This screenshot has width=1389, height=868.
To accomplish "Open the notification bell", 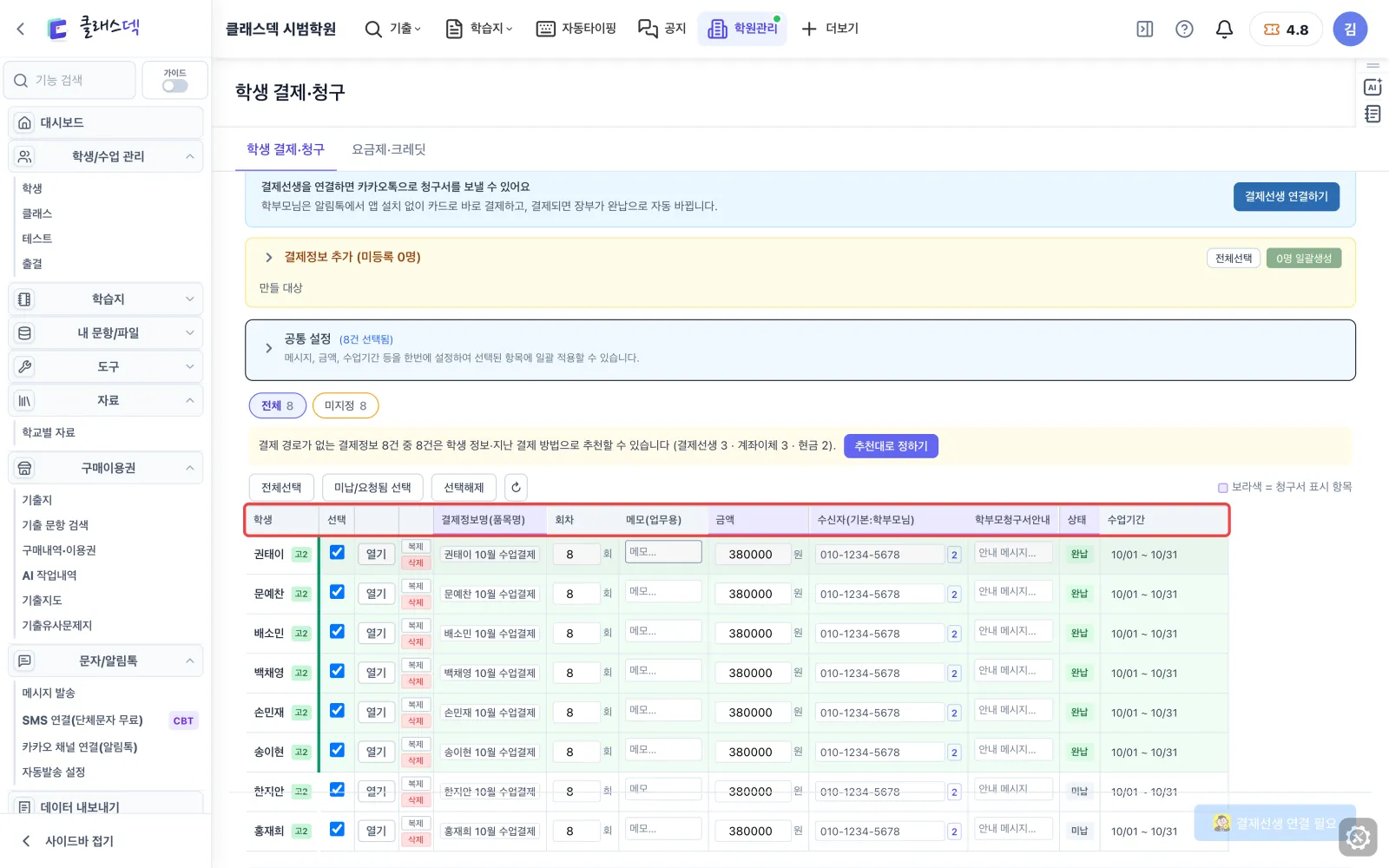I will coord(1224,29).
